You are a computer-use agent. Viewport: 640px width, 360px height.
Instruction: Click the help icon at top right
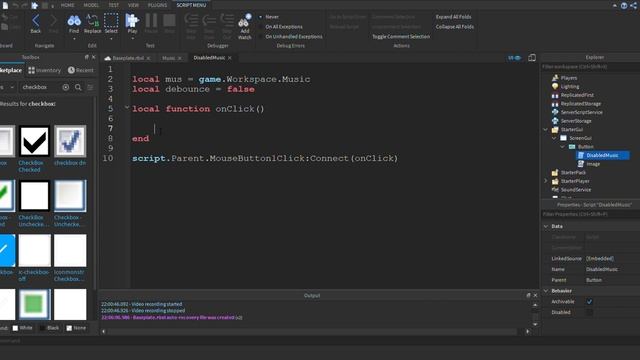pos(624,5)
